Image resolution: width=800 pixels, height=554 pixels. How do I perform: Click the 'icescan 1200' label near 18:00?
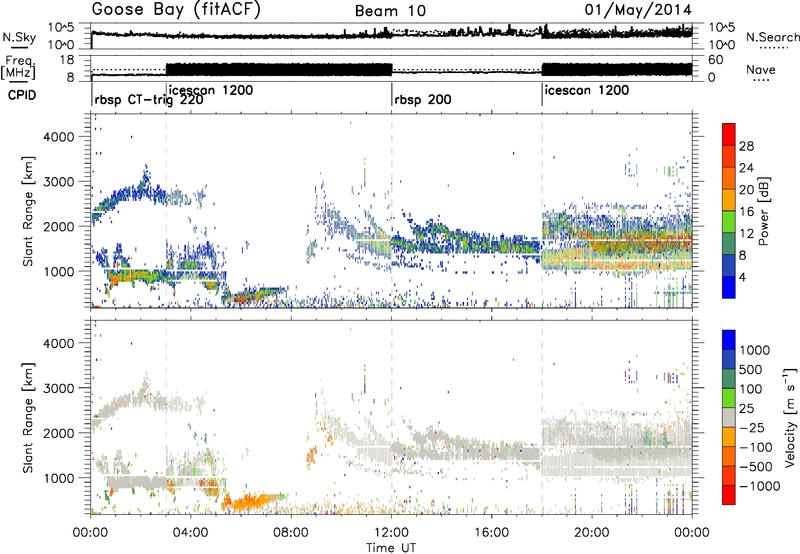coord(587,91)
